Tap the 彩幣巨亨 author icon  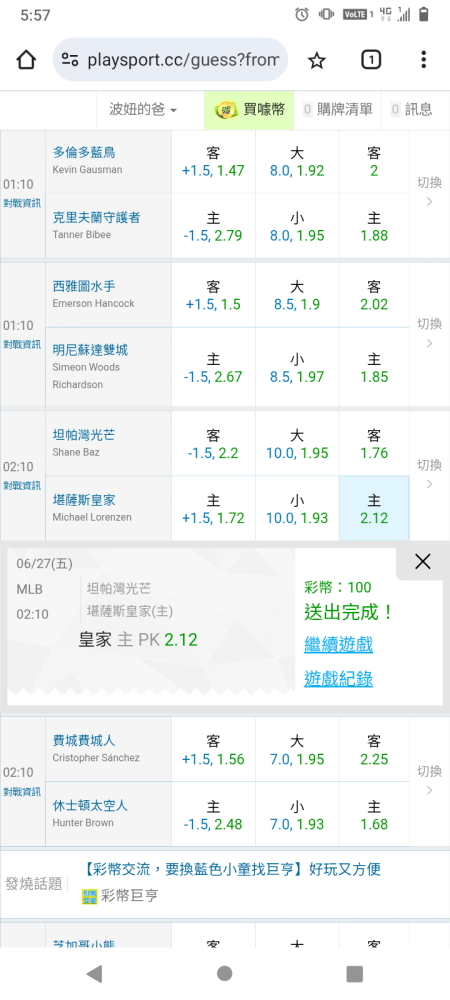pos(90,896)
